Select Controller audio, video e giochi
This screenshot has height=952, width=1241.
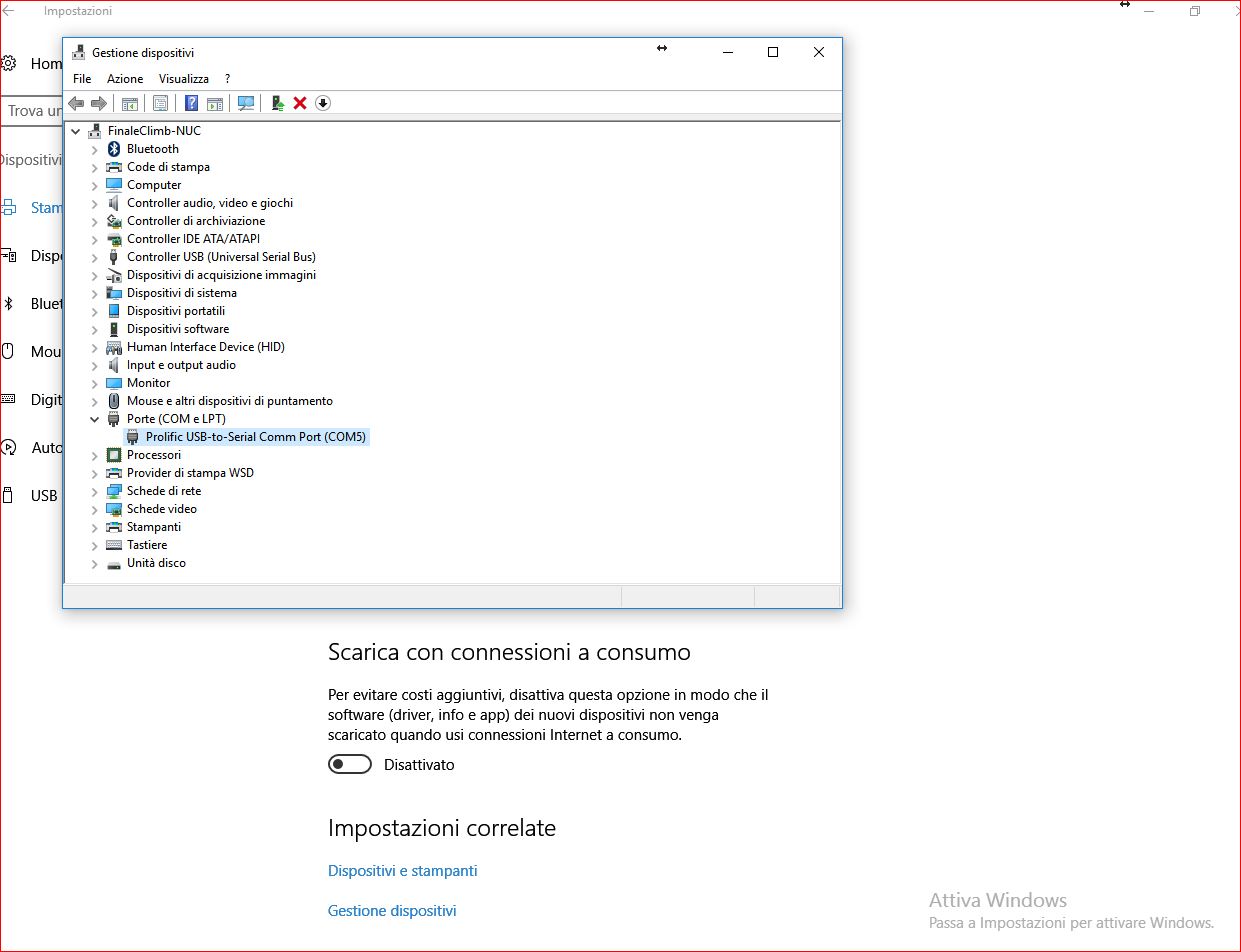point(210,203)
